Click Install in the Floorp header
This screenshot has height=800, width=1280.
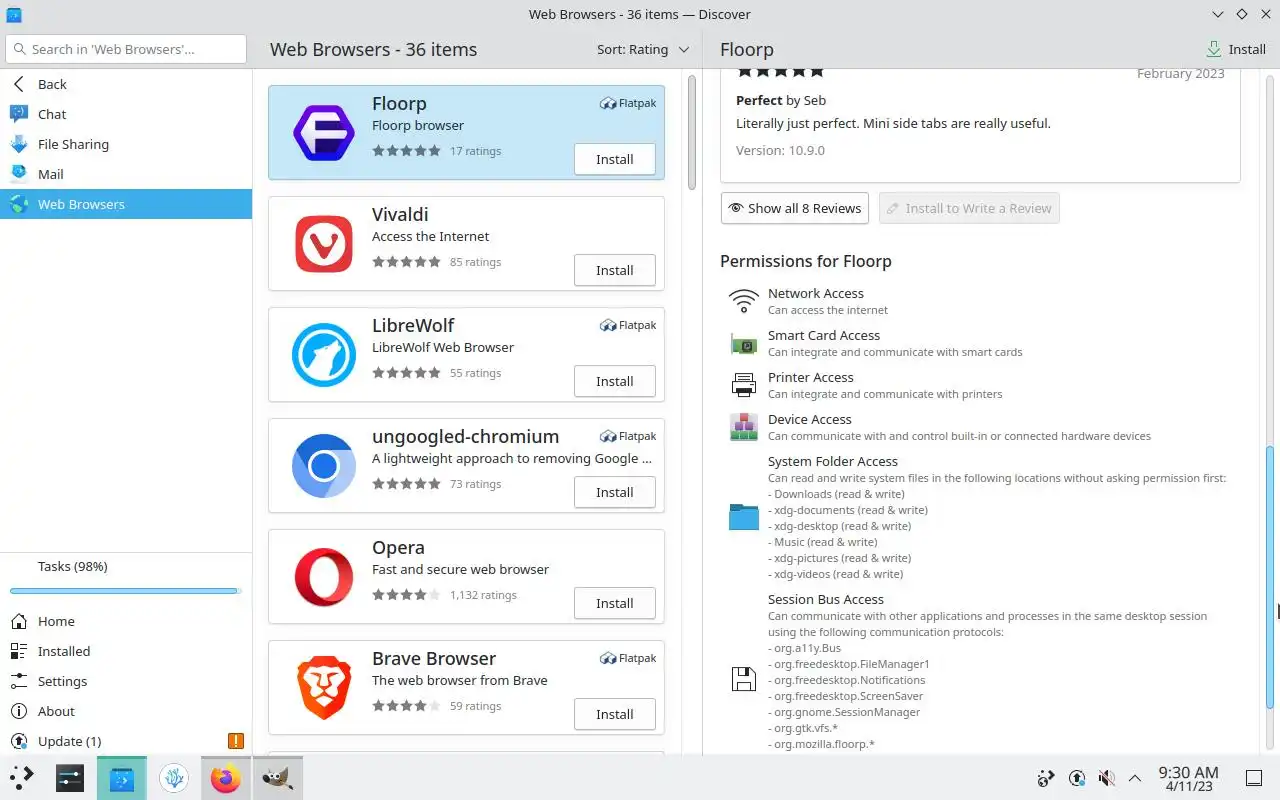[1236, 49]
